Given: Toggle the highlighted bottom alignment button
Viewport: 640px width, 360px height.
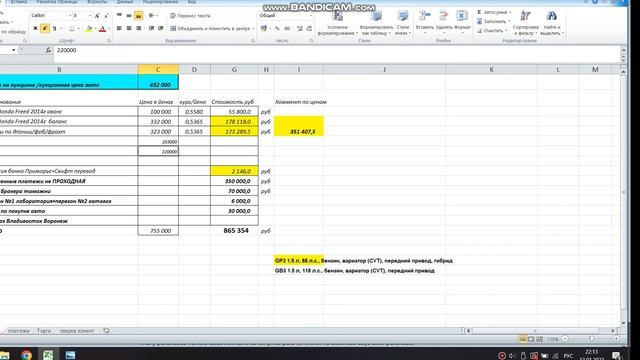Looking at the screenshot, I should [x=139, y=16].
